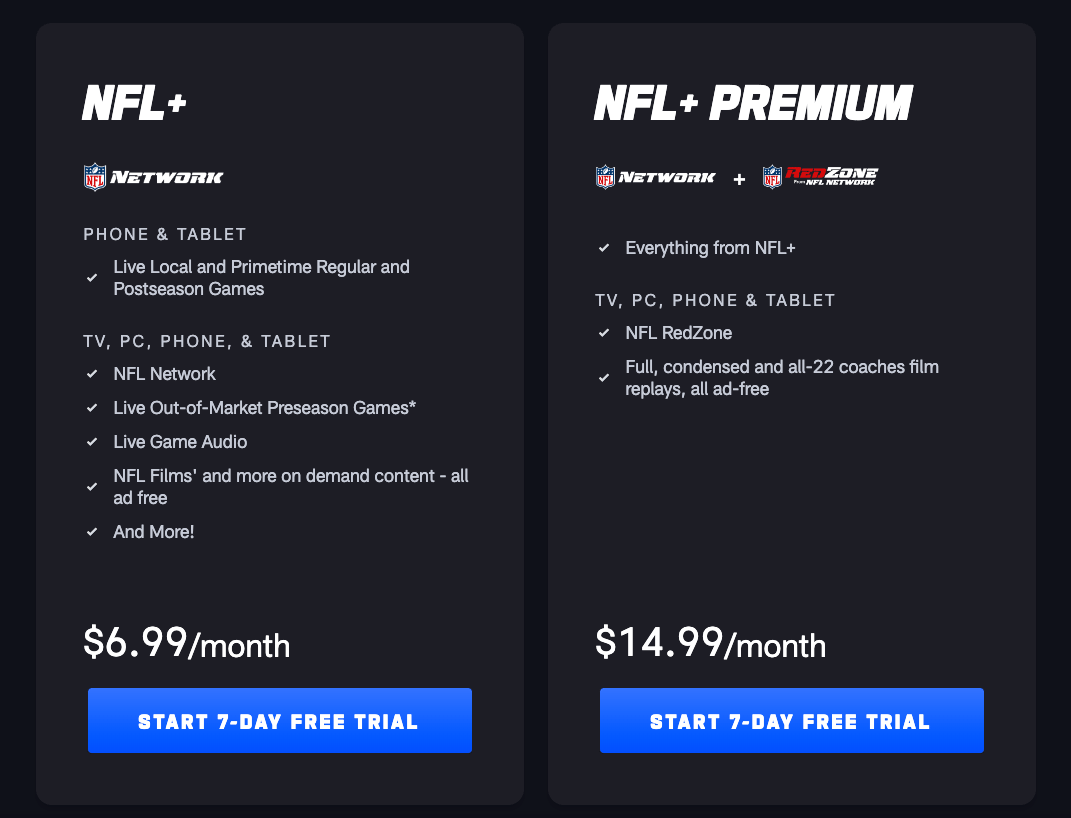Click Live Local and Primetime games text
Image resolution: width=1071 pixels, height=818 pixels.
click(262, 278)
